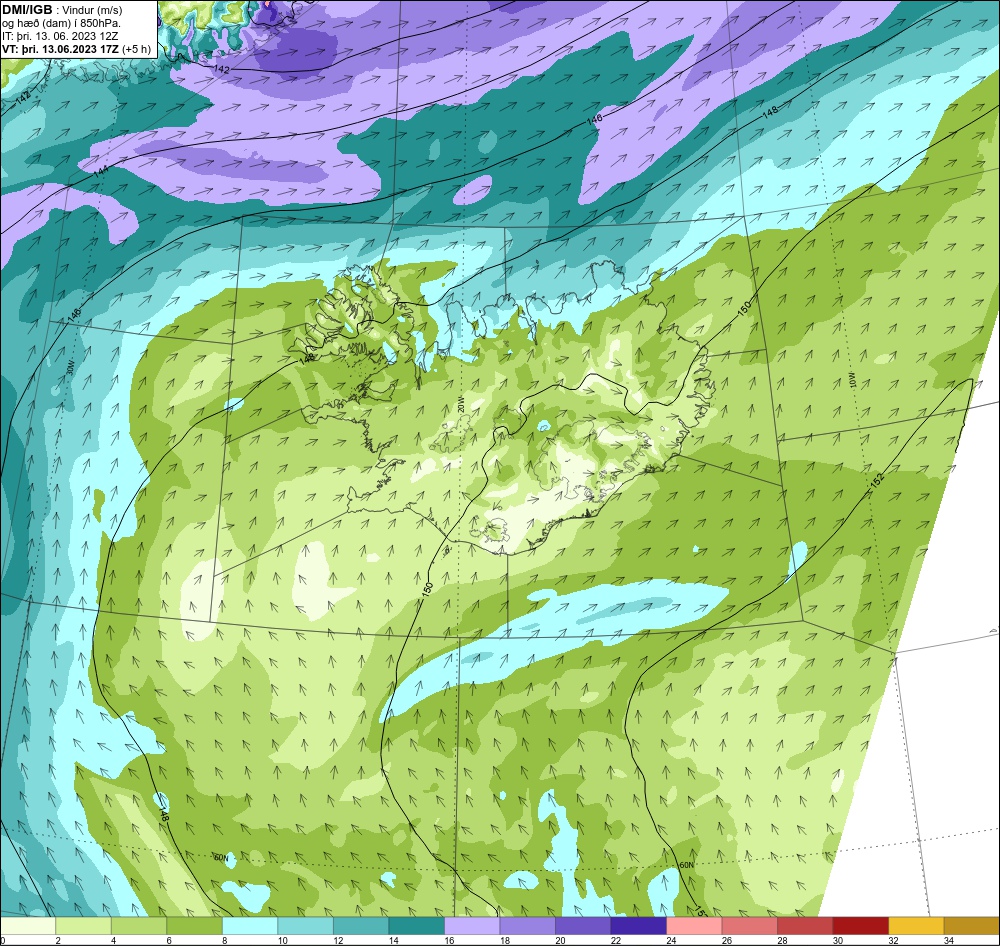This screenshot has height=946, width=1000.
Task: Select the legend tick label "30"
Action: tap(837, 940)
